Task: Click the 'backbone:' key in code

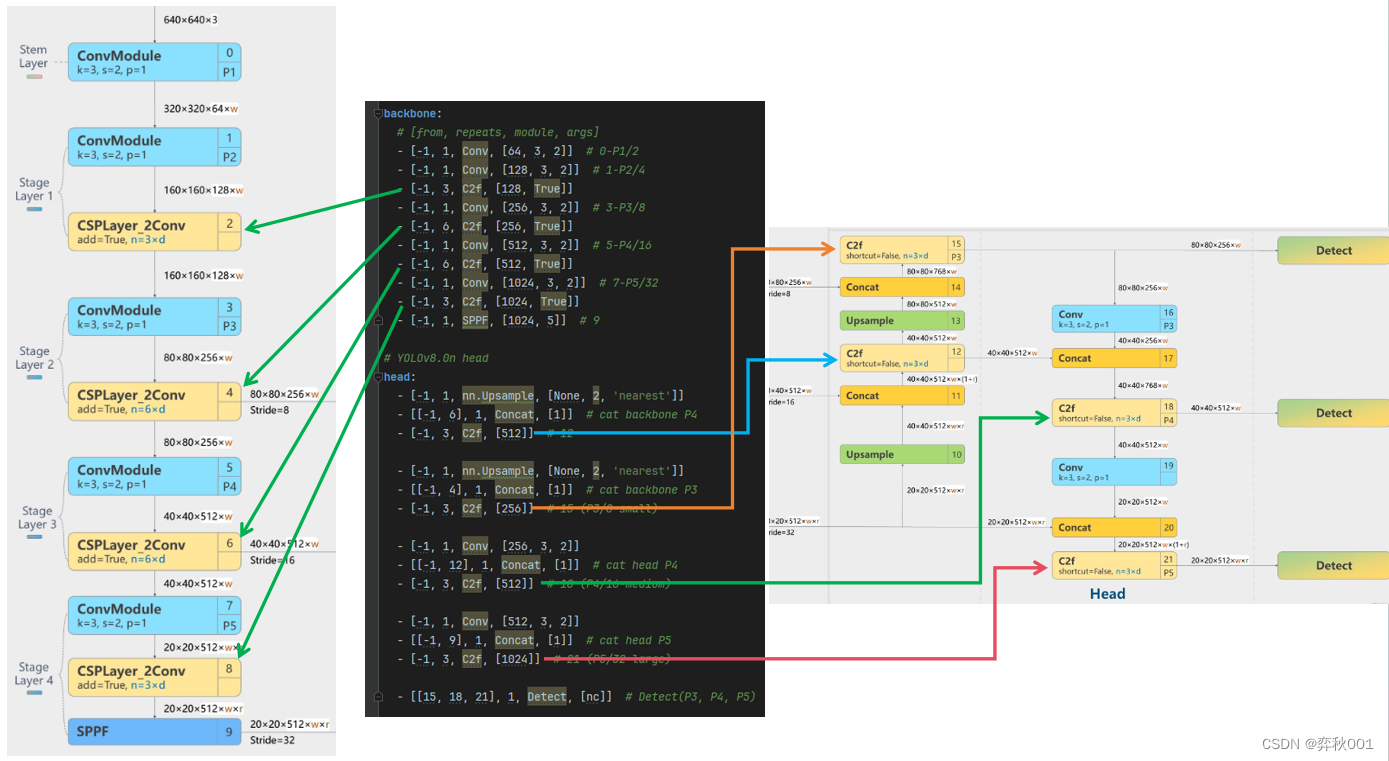Action: (x=413, y=114)
